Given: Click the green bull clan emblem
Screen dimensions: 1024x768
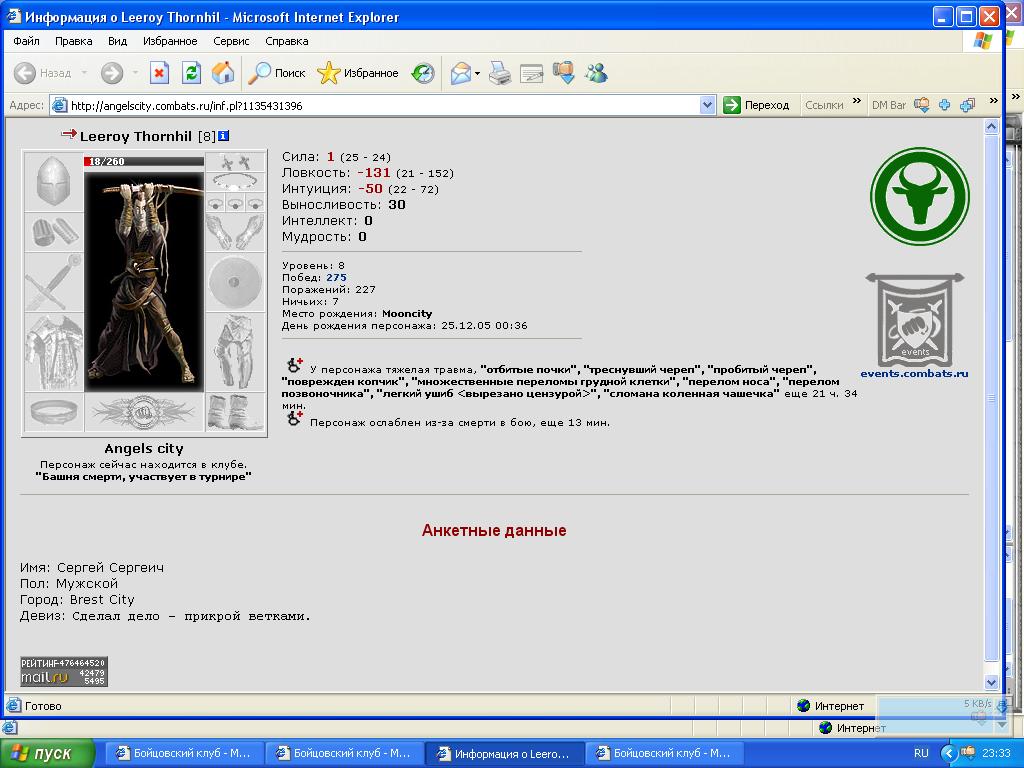Looking at the screenshot, I should (x=920, y=197).
